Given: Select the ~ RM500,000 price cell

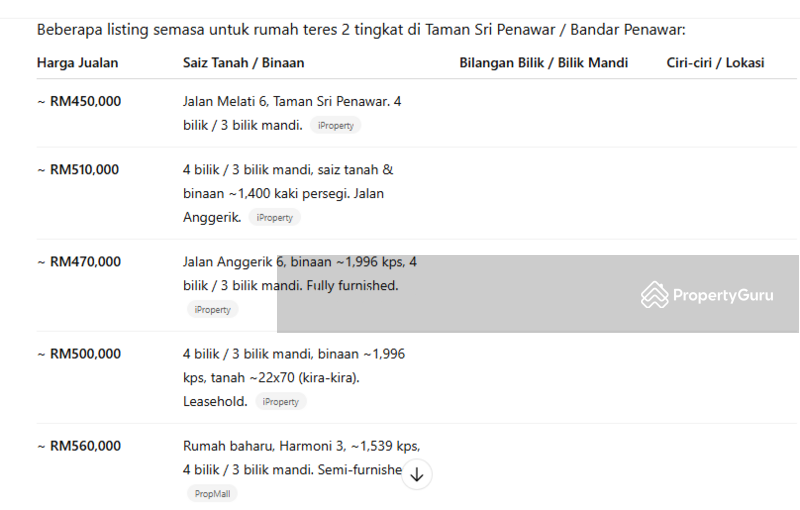Looking at the screenshot, I should (x=79, y=354).
